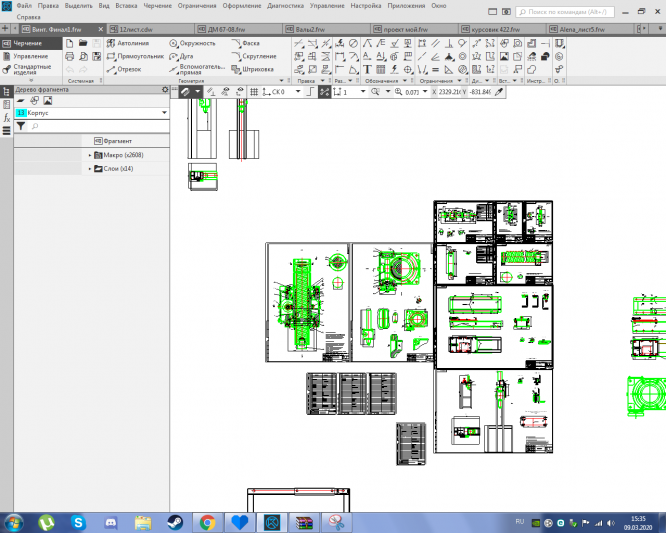Select the Прямоугольник tool
The width and height of the screenshot is (666, 533).
pos(135,56)
